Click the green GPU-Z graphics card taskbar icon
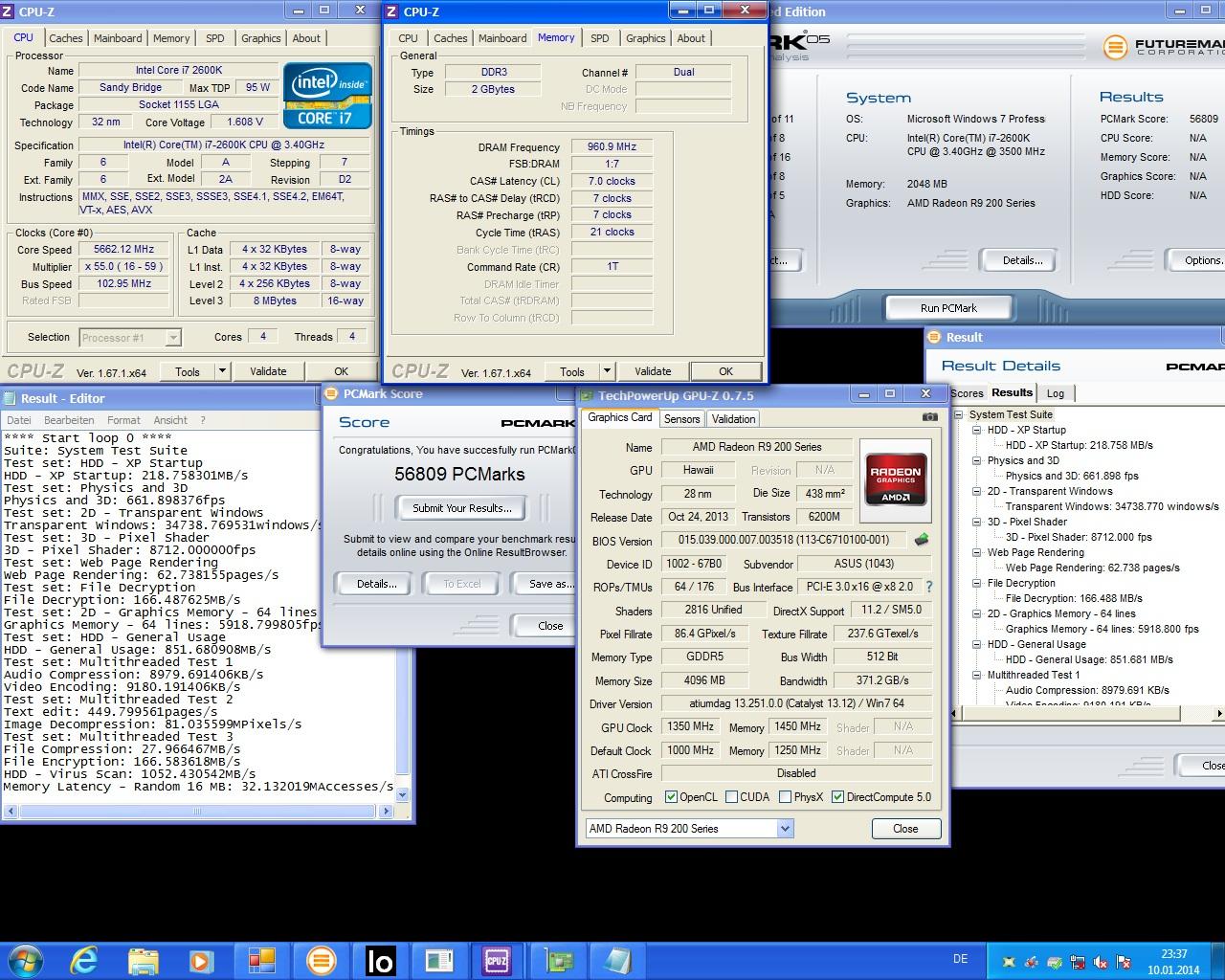The height and width of the screenshot is (980, 1225). [x=558, y=960]
